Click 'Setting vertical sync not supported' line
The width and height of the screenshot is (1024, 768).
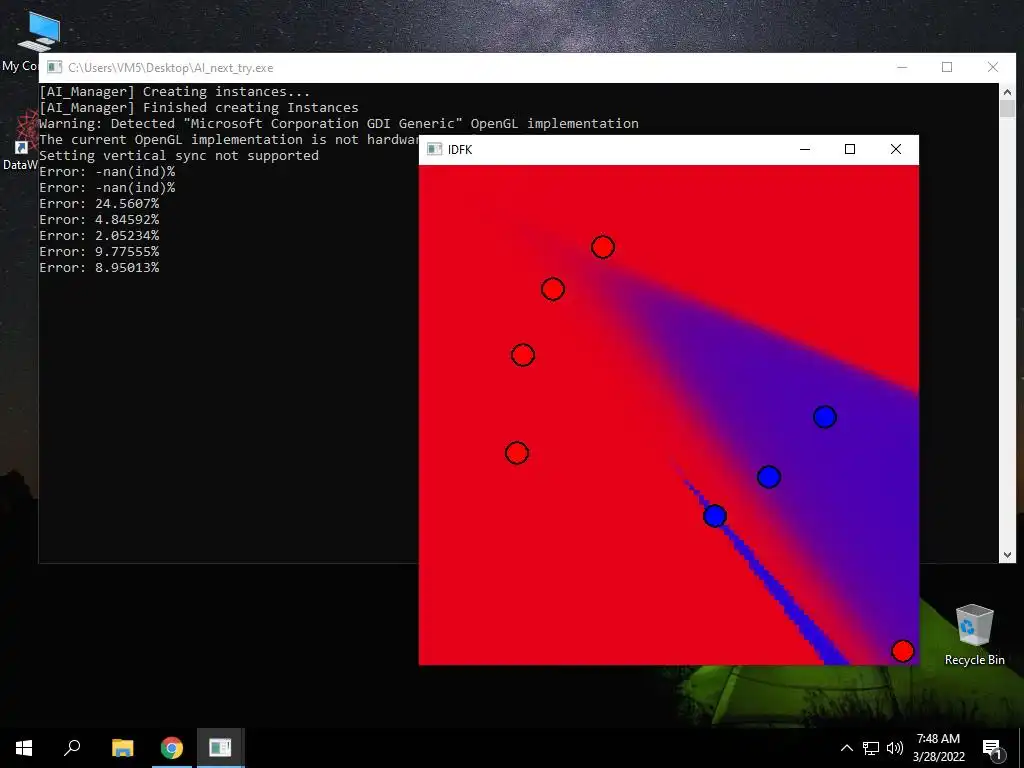pyautogui.click(x=179, y=155)
